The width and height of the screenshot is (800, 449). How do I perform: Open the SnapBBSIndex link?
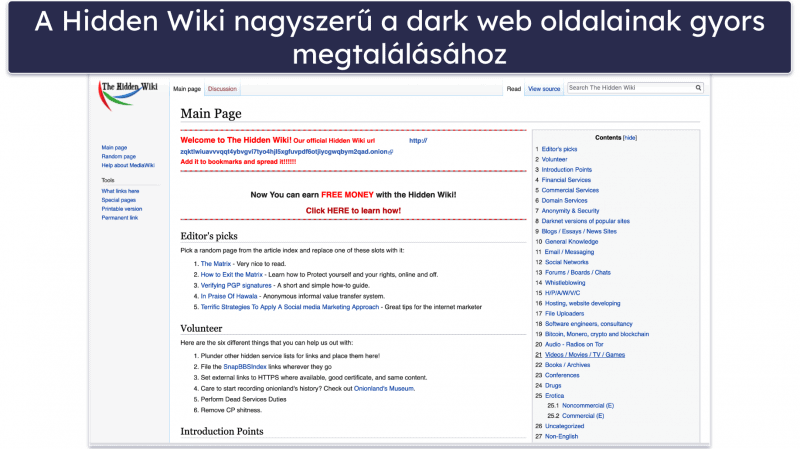tap(245, 367)
